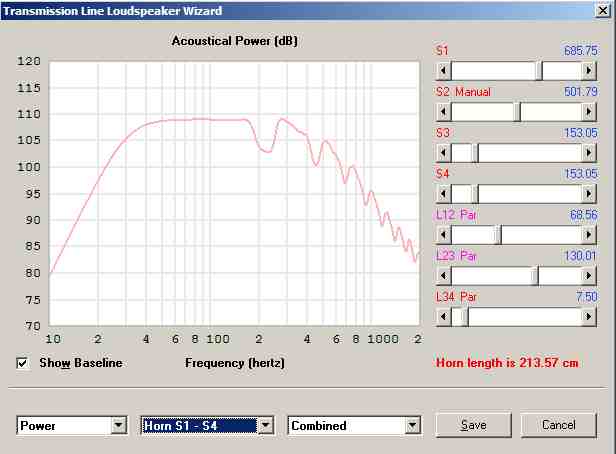Increase S1 with the right scroll arrow

(588, 71)
